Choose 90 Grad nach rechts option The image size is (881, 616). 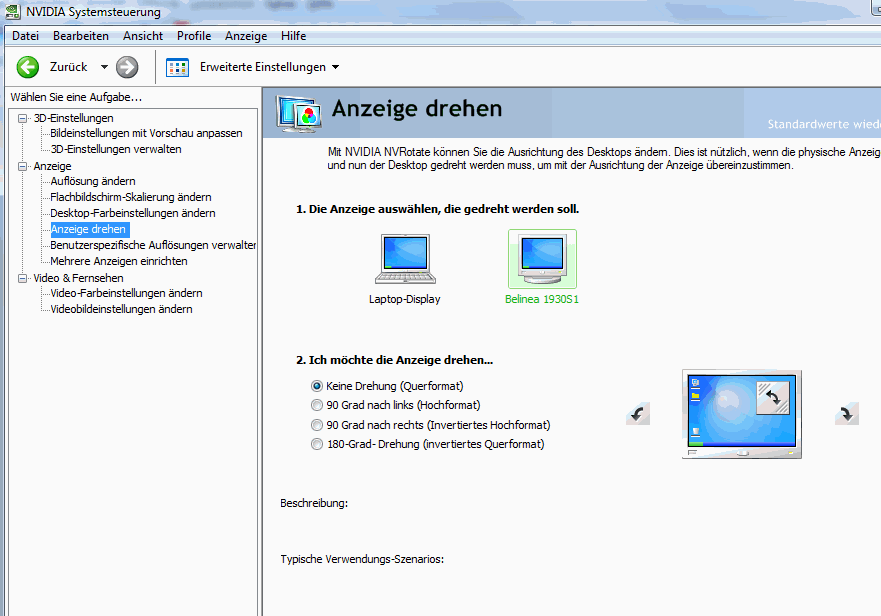pos(317,425)
